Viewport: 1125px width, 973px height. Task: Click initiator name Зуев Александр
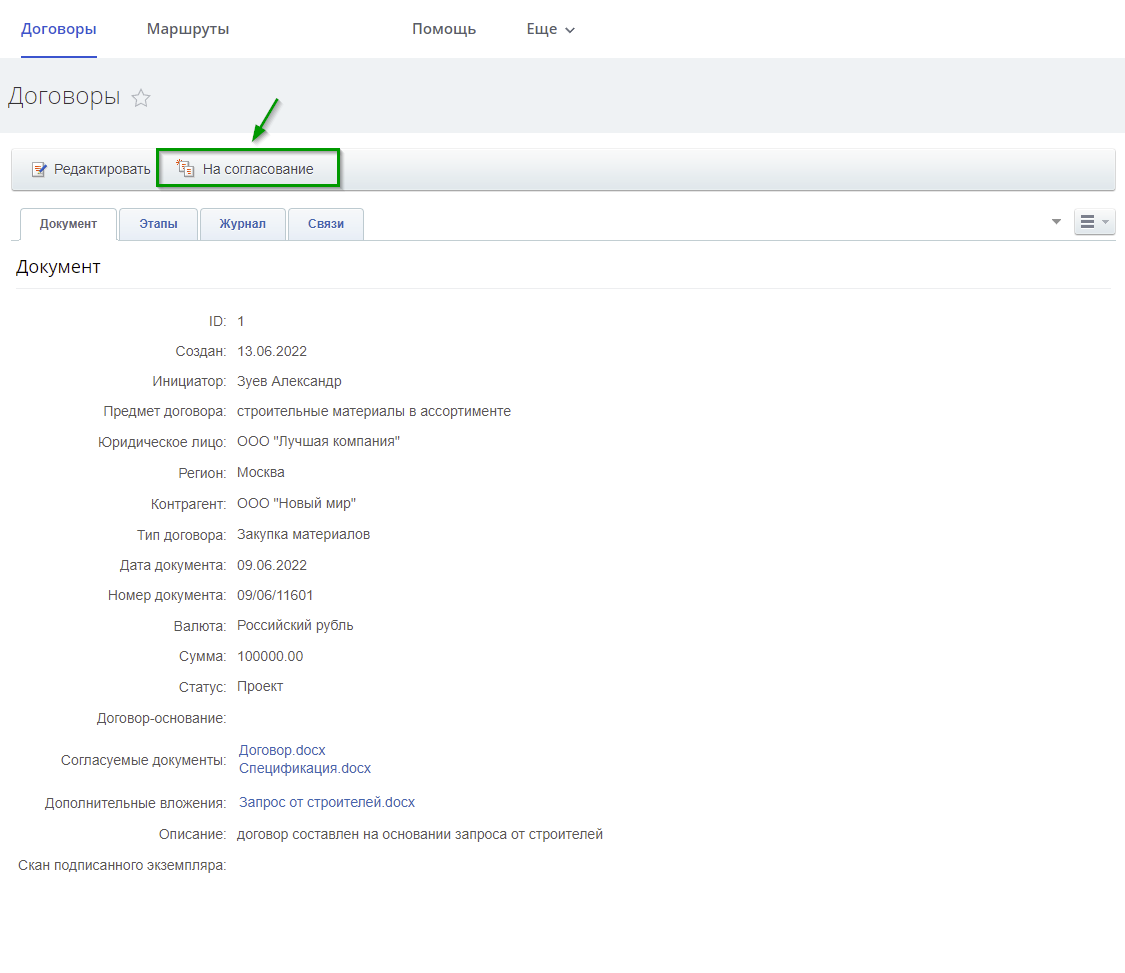point(289,381)
